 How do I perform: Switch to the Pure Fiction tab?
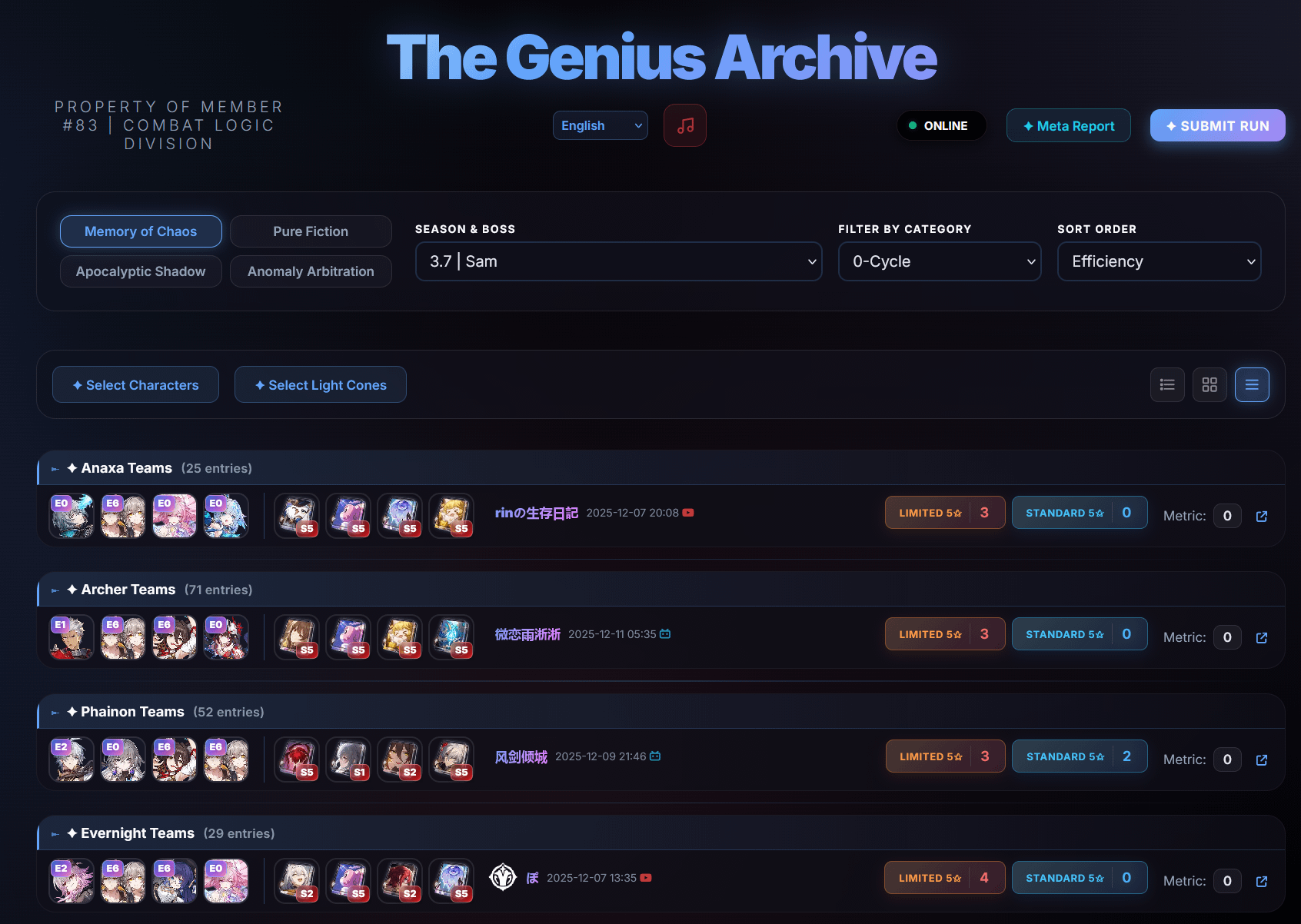[x=311, y=231]
